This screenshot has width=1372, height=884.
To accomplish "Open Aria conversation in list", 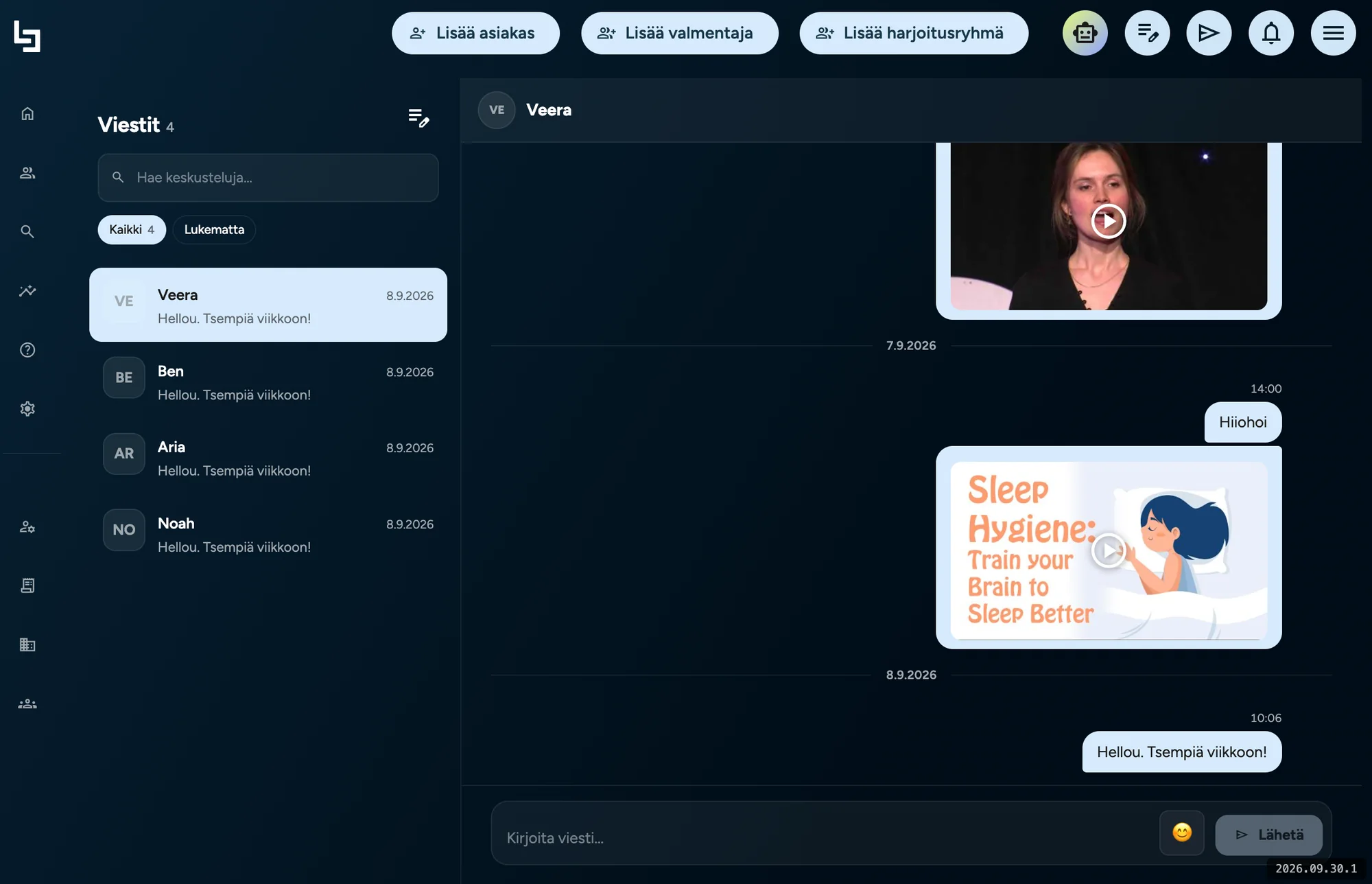I will coord(268,458).
